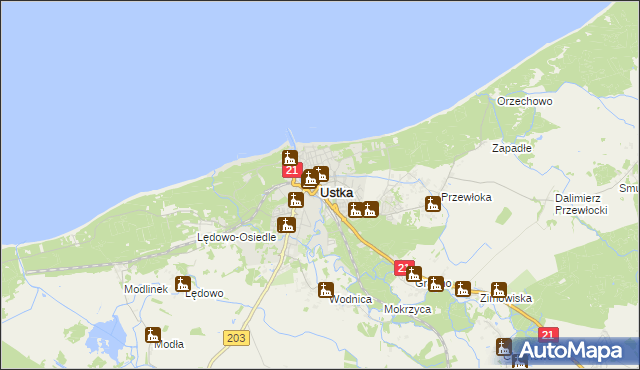Click the church icon beside Przewłoka label
The image size is (640, 370).
pos(433,204)
